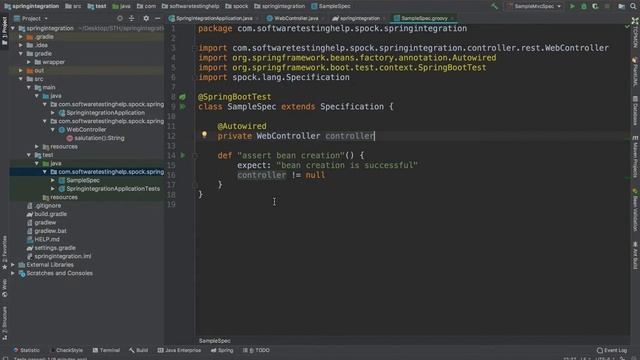Open the SampleMvcSpec run configuration dropdown
This screenshot has width=640, height=360.
coord(534,6)
